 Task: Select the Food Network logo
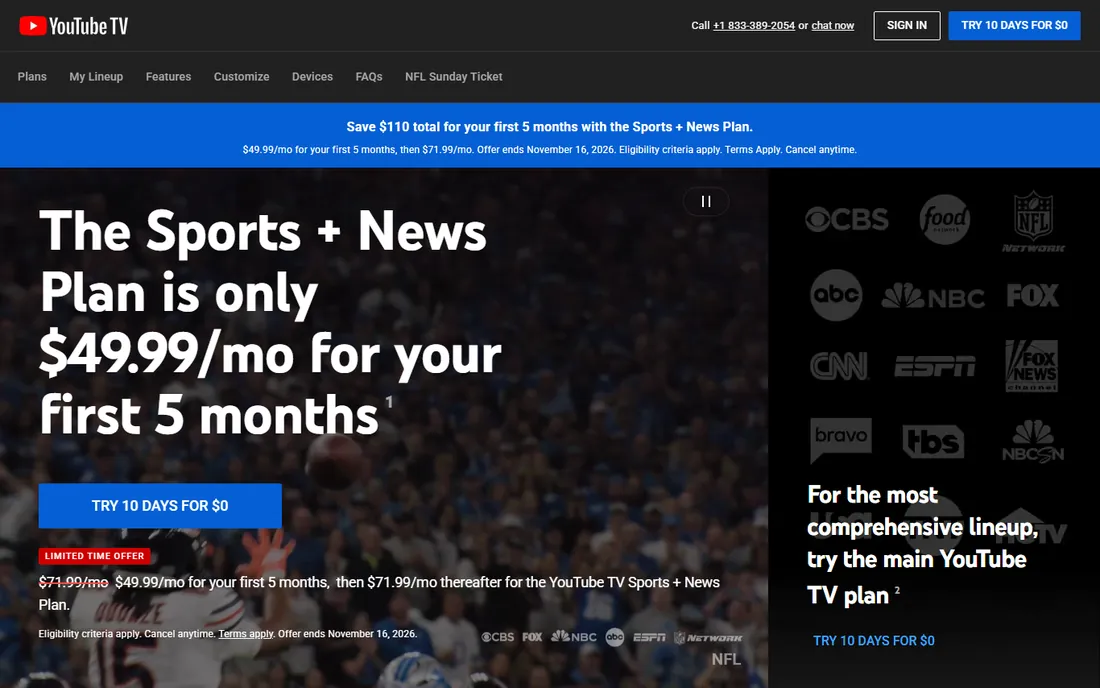[x=944, y=220]
